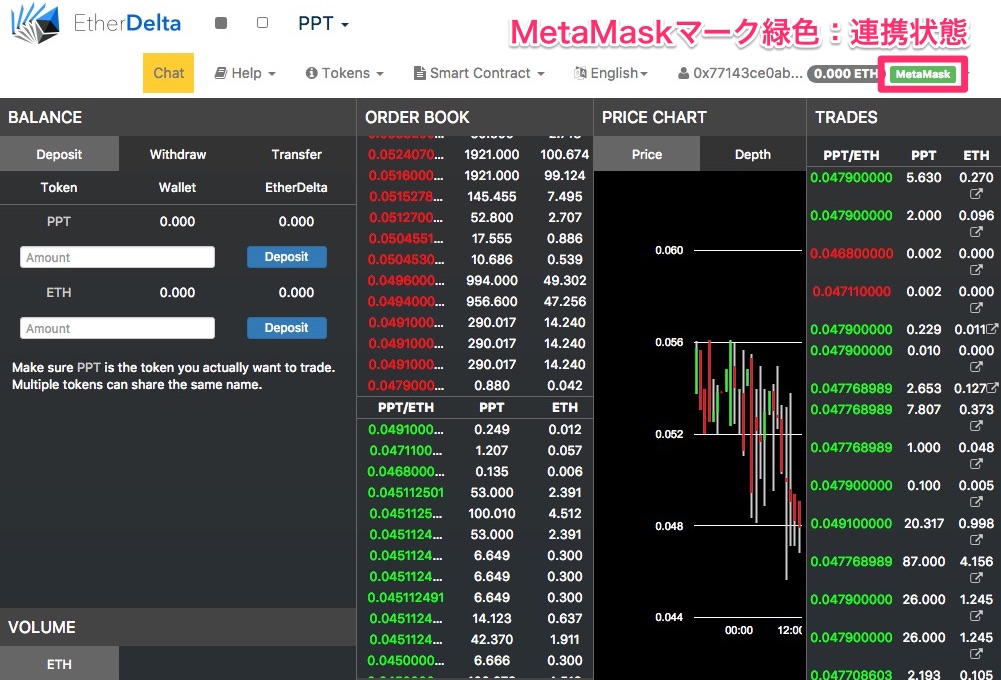1001x680 pixels.
Task: Select the filled dark theme square
Action: click(x=221, y=23)
